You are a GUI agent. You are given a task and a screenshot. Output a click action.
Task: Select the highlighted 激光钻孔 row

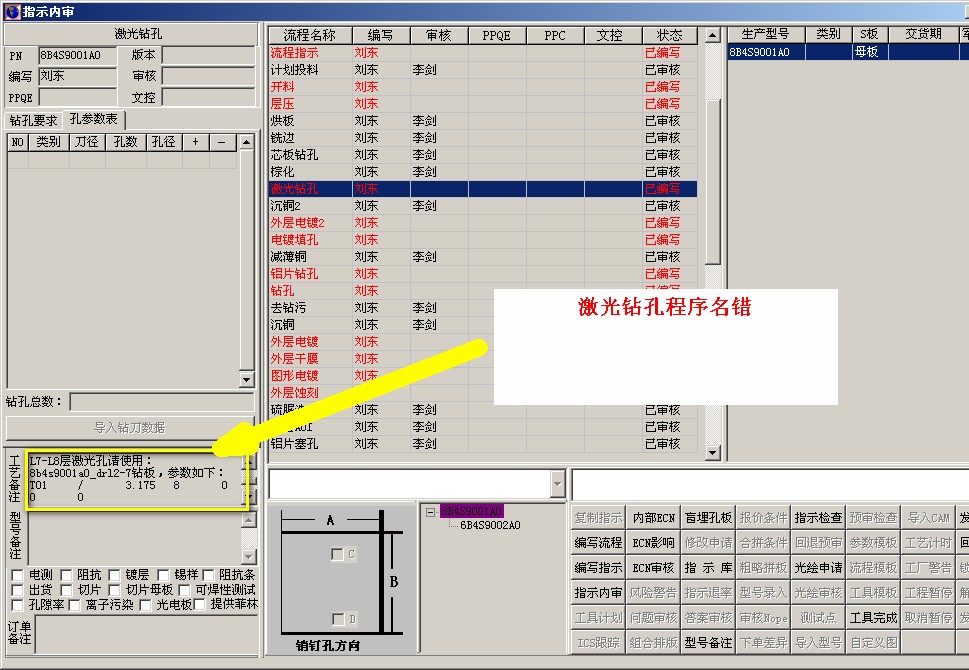tap(483, 189)
